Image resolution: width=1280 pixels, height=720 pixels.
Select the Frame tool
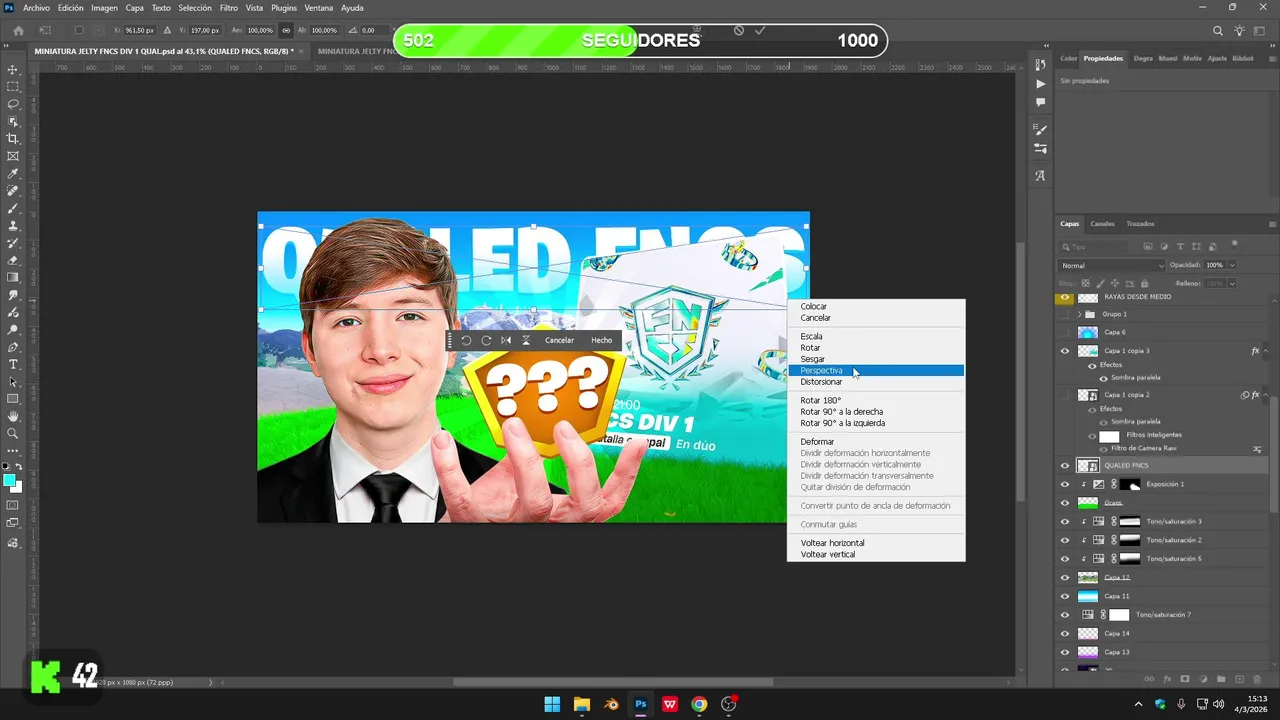click(13, 156)
